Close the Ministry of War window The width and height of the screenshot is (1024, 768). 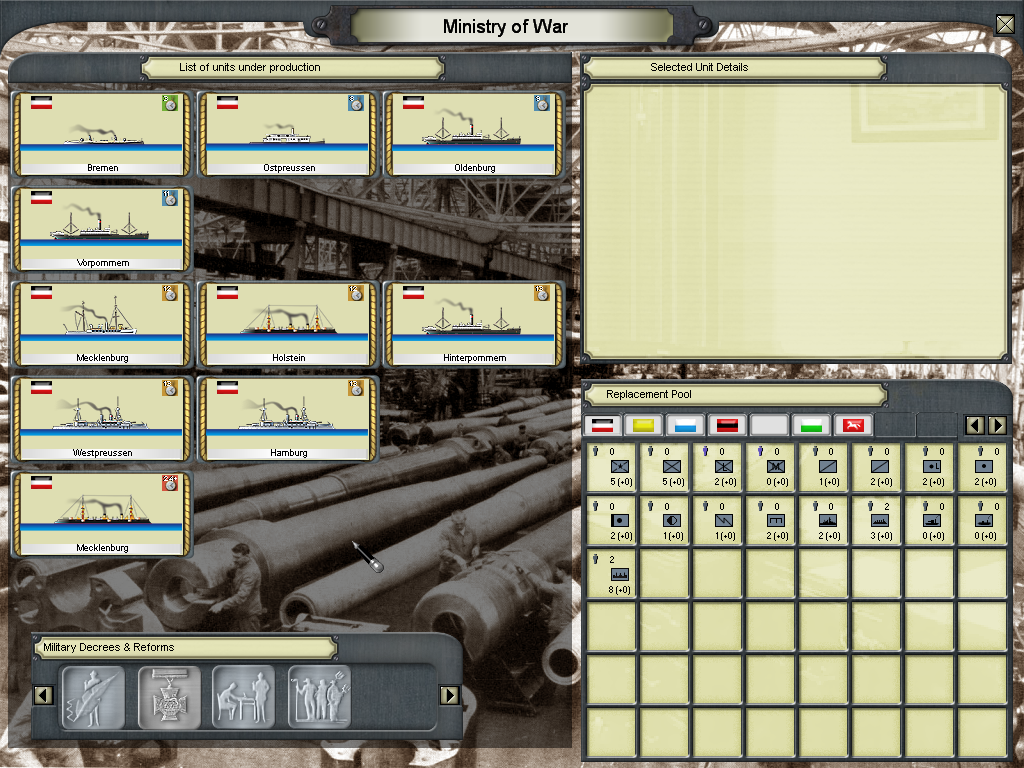tap(1005, 25)
